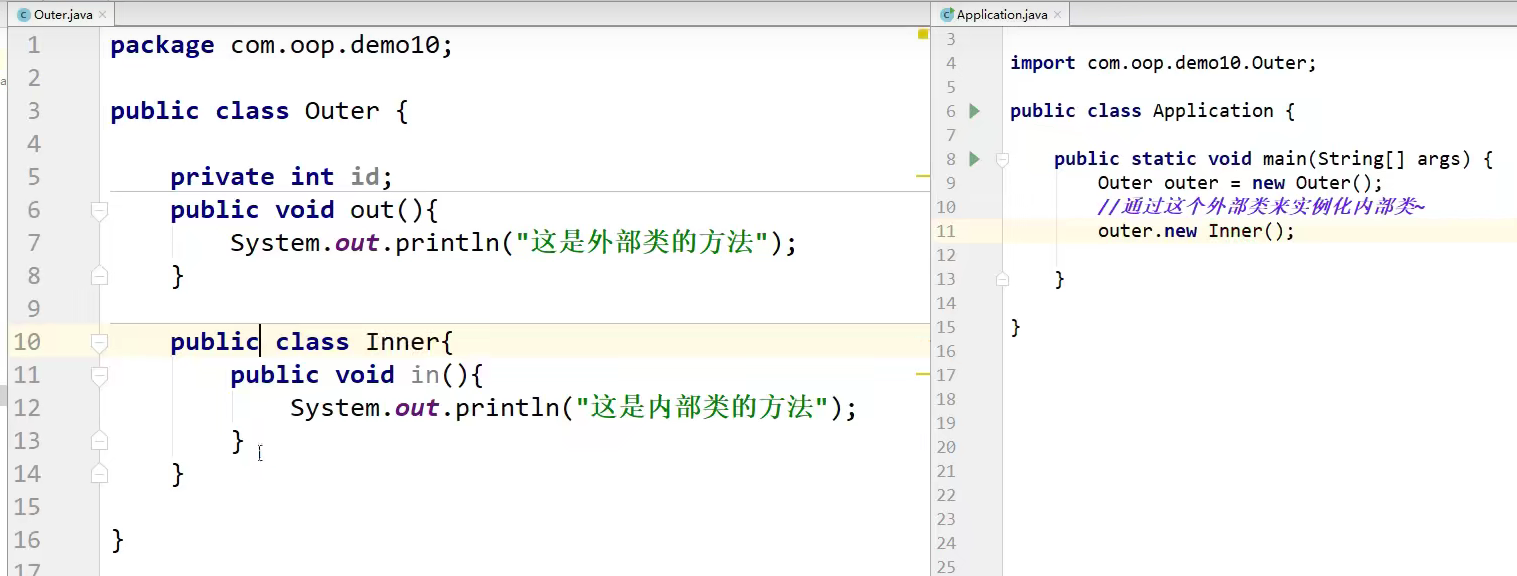Click 'com.oop.demo10;' on line 1
The width and height of the screenshot is (1517, 576).
tap(342, 45)
